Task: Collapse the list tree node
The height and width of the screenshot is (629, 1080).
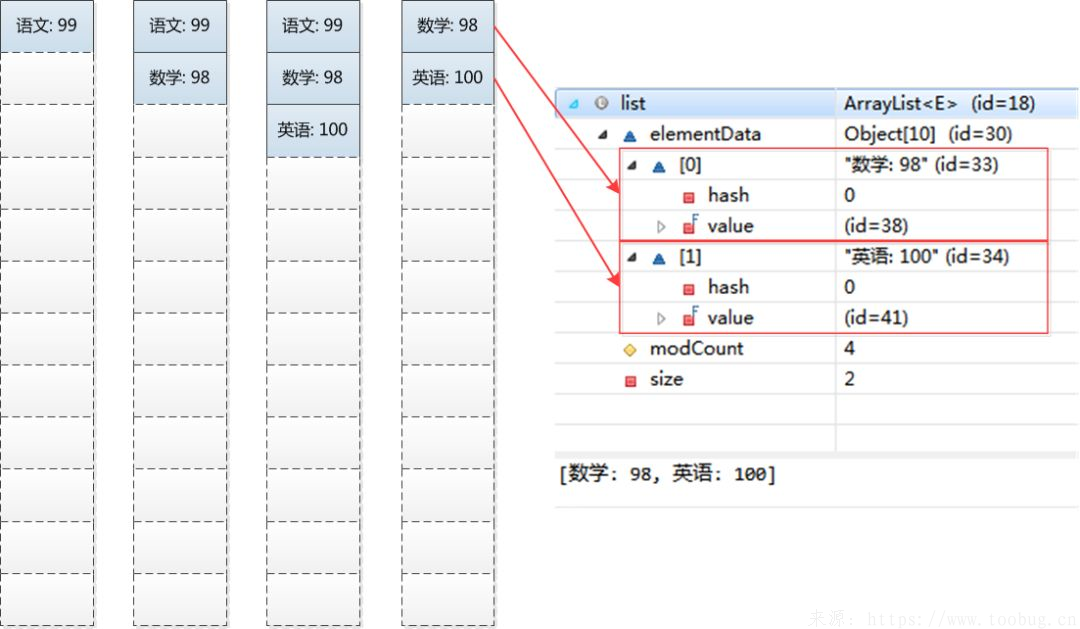Action: (574, 103)
